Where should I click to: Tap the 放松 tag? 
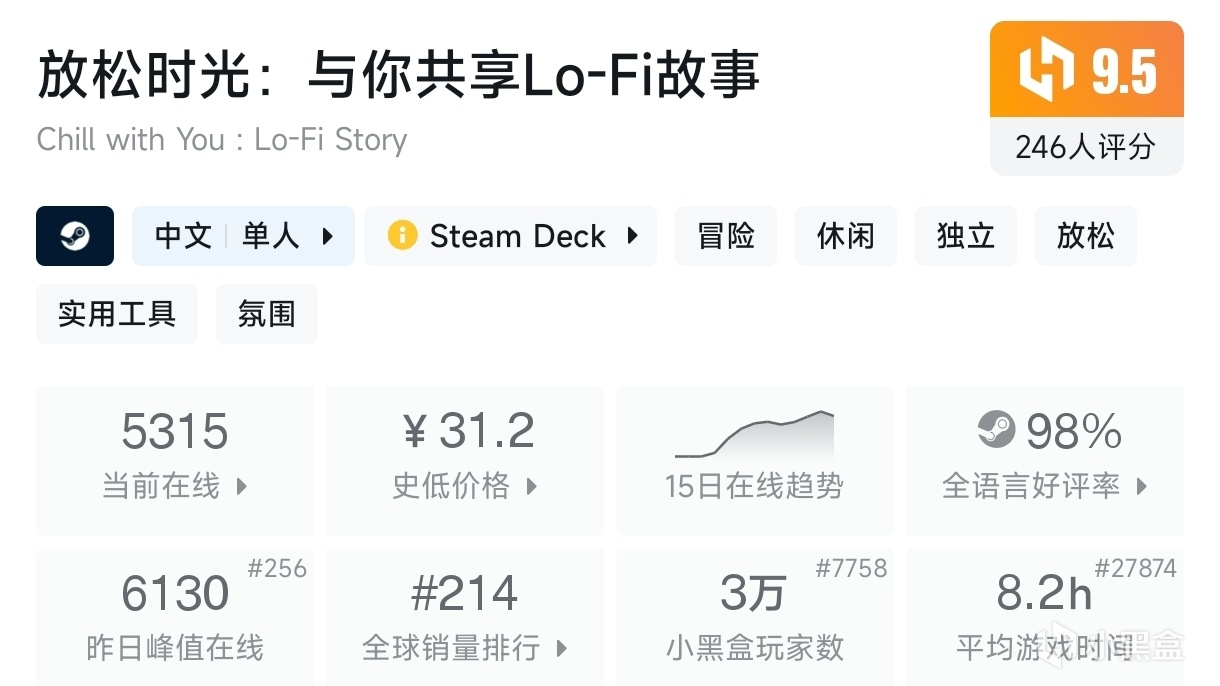[x=1086, y=236]
